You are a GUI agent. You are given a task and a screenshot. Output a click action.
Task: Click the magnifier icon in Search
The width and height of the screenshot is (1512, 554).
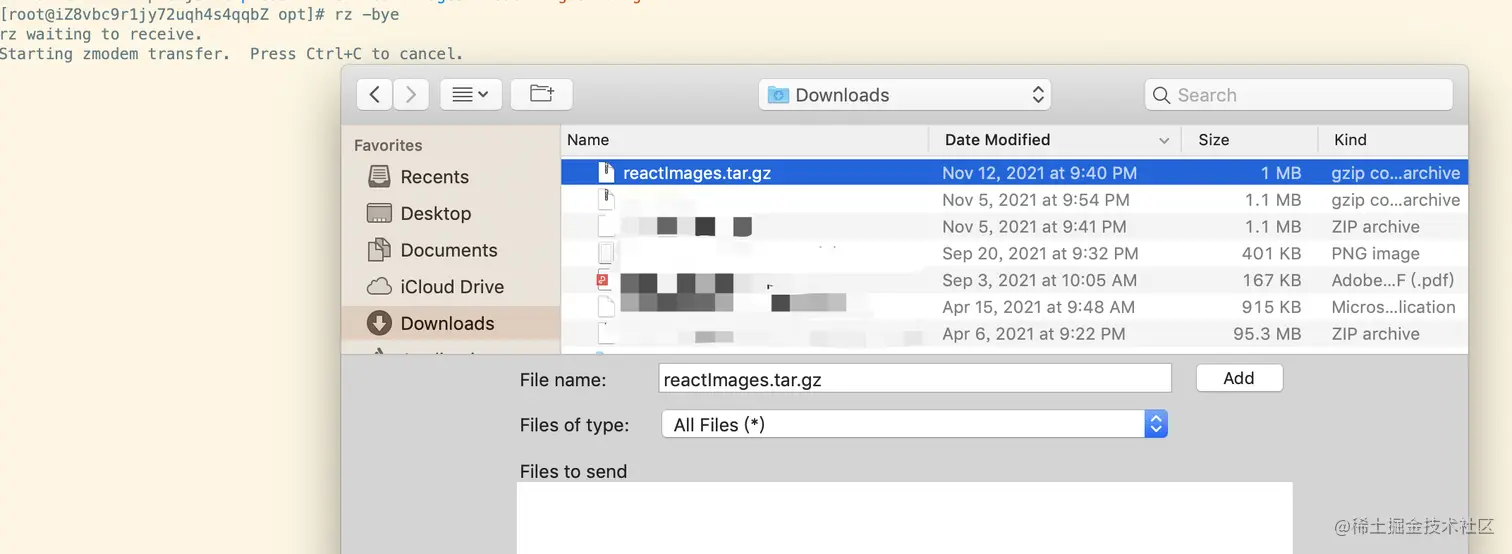[1161, 96]
